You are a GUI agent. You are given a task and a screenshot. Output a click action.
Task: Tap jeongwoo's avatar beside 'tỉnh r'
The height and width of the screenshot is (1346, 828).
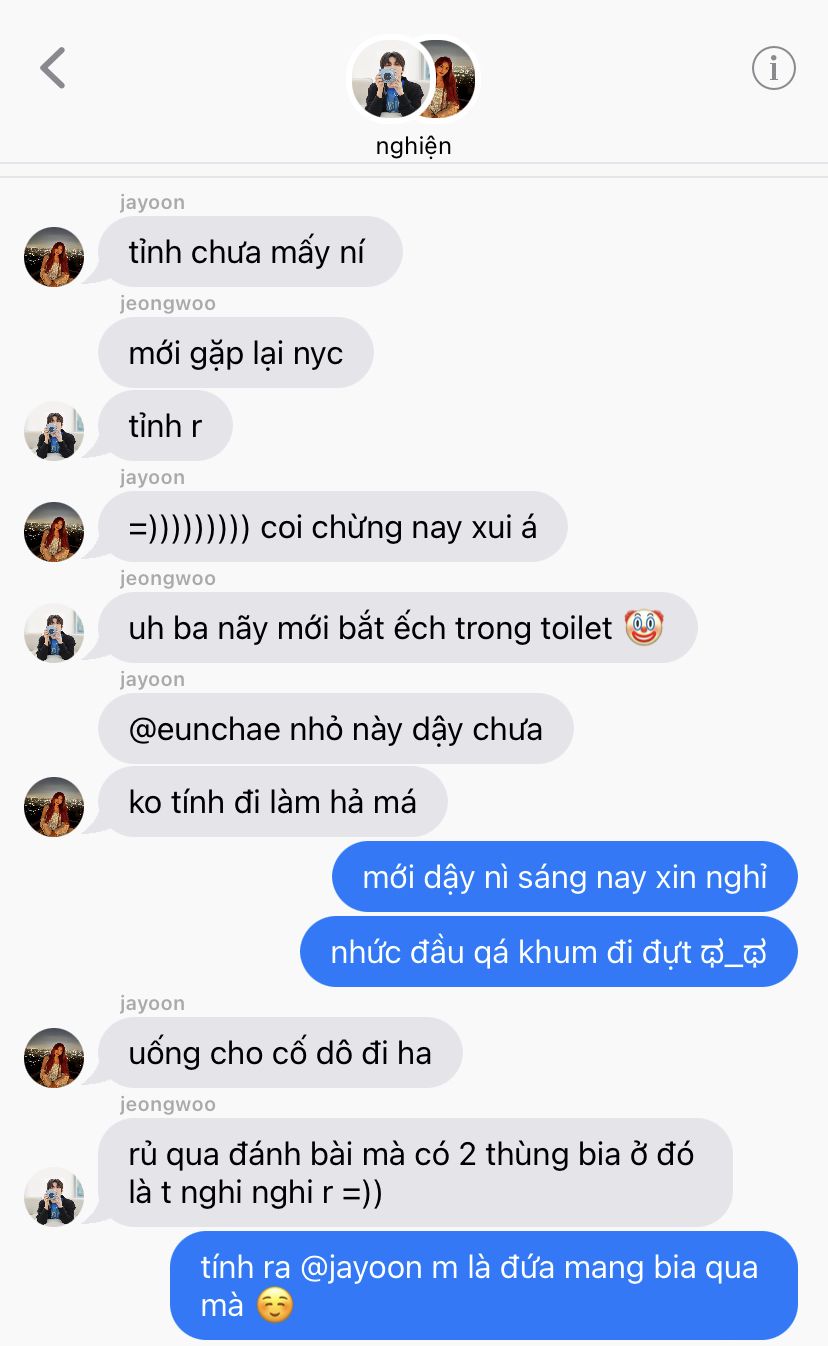click(54, 431)
